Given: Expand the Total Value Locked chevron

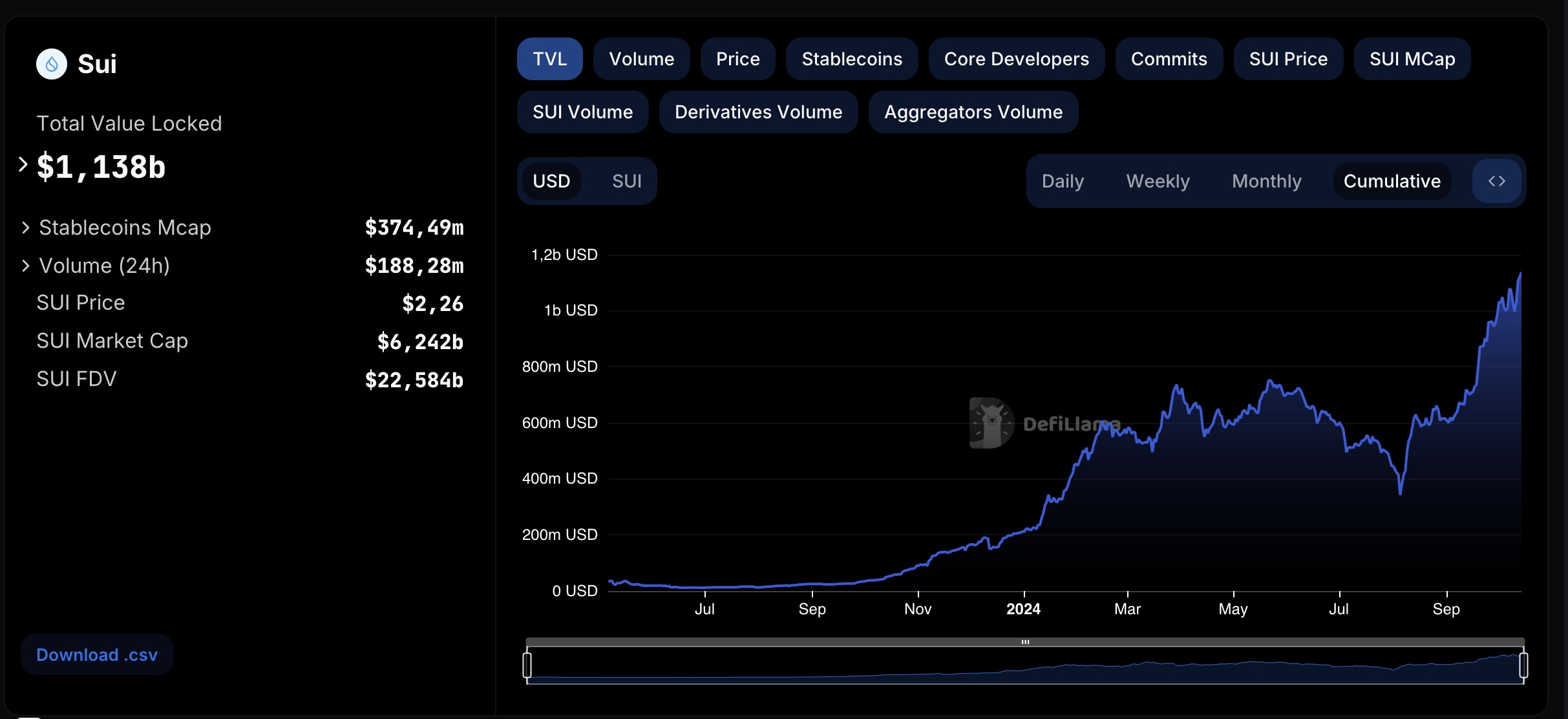Looking at the screenshot, I should (23, 164).
